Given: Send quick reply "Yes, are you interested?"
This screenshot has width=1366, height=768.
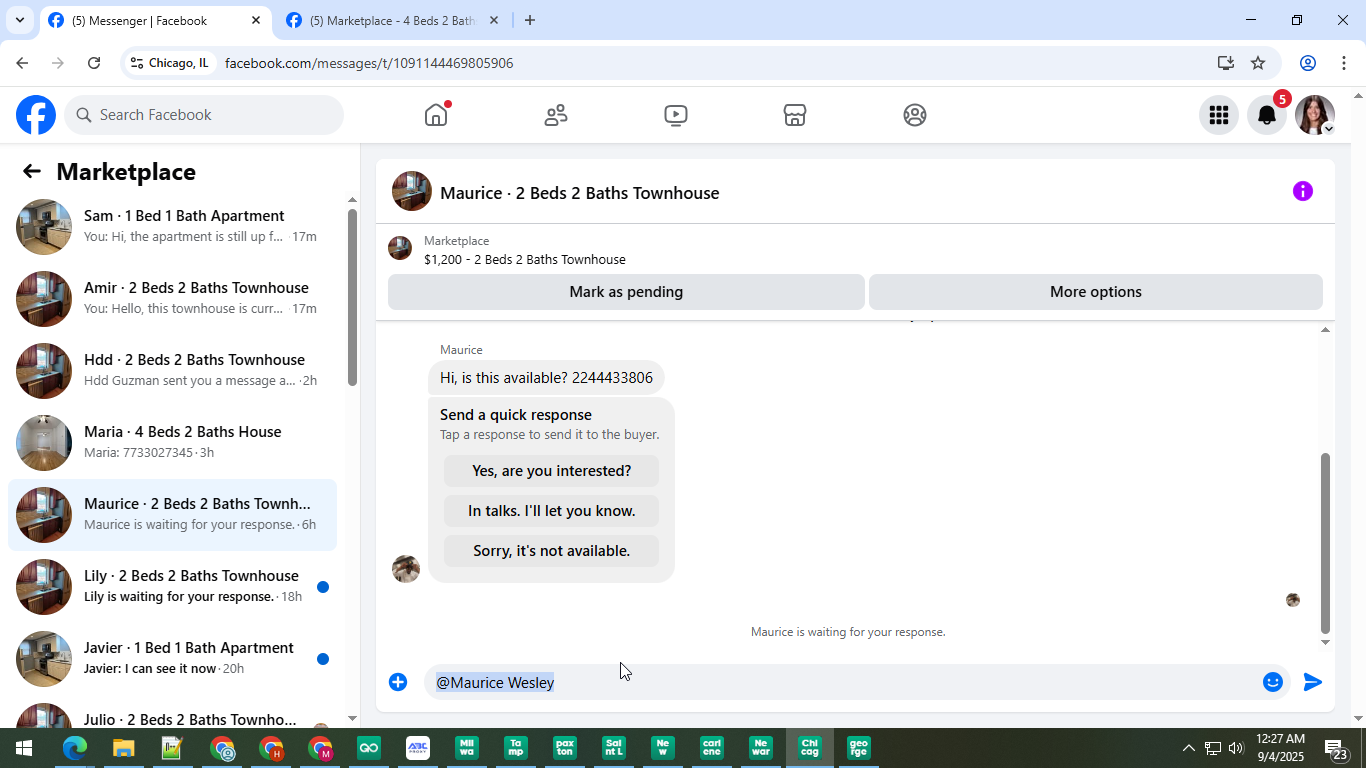Looking at the screenshot, I should (551, 471).
